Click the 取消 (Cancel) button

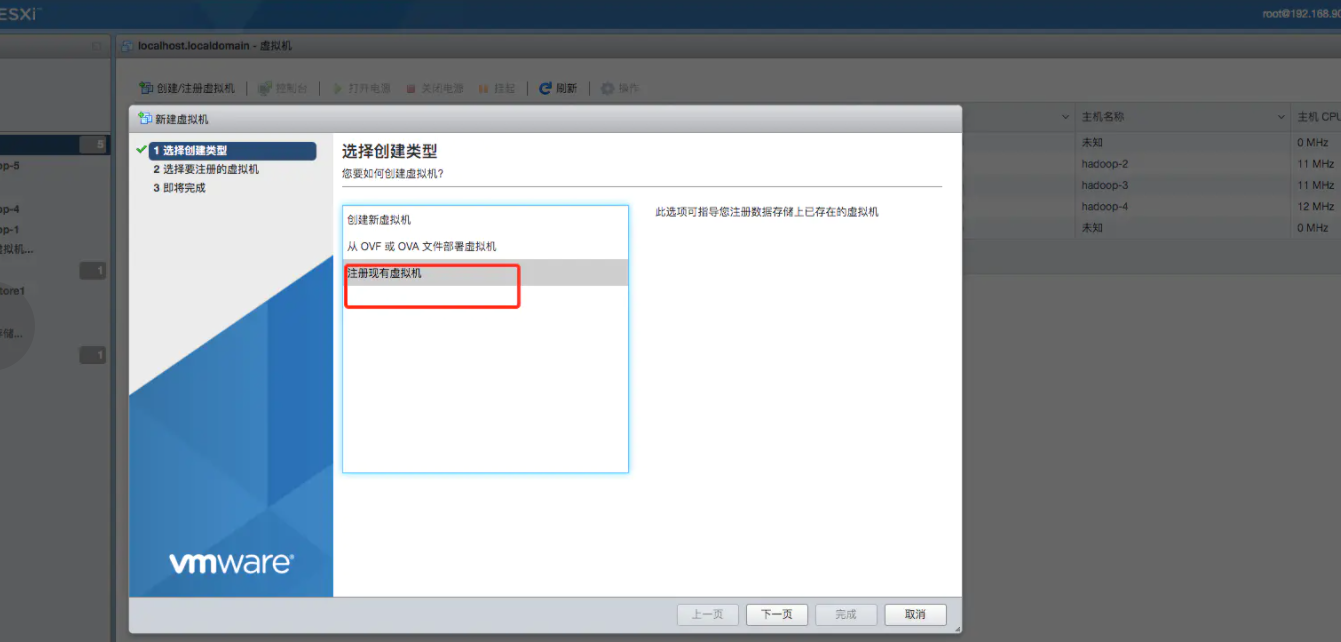pyautogui.click(x=915, y=614)
